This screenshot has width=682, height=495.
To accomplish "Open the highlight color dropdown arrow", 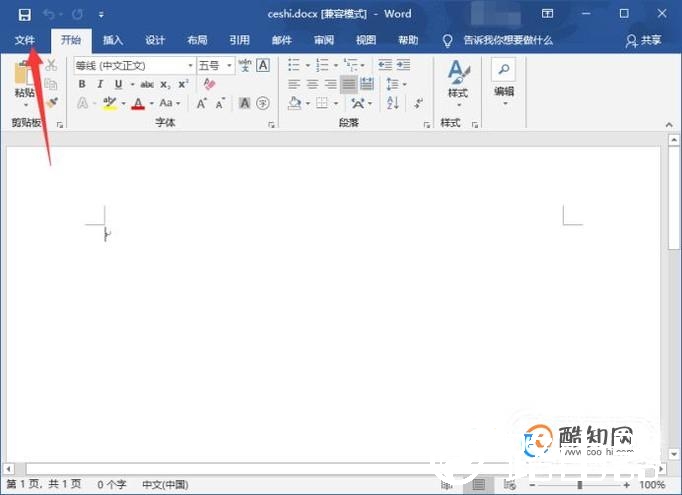I will (124, 104).
